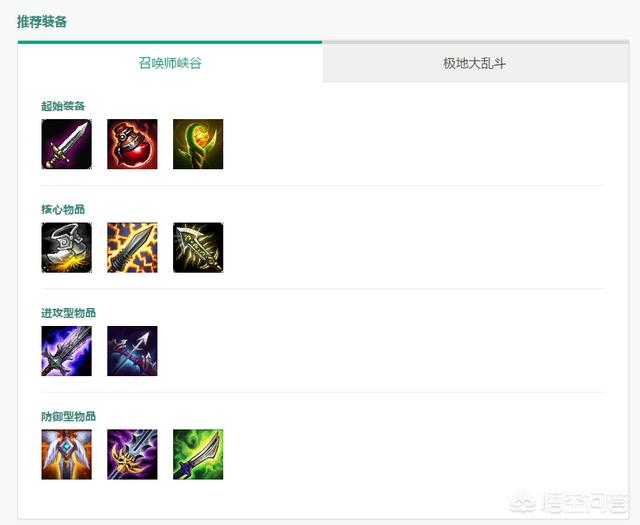640x525 pixels.
Task: Click the 起始装备 category label
Action: click(x=63, y=106)
